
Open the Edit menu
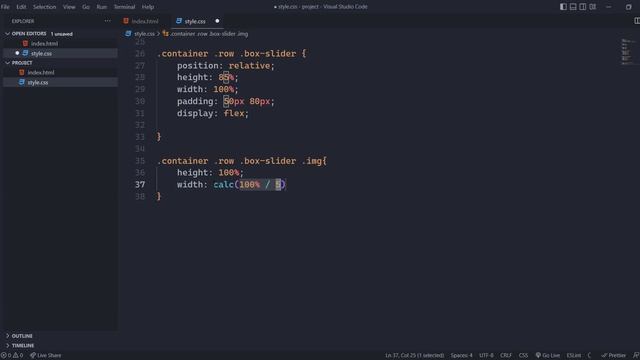pos(21,7)
